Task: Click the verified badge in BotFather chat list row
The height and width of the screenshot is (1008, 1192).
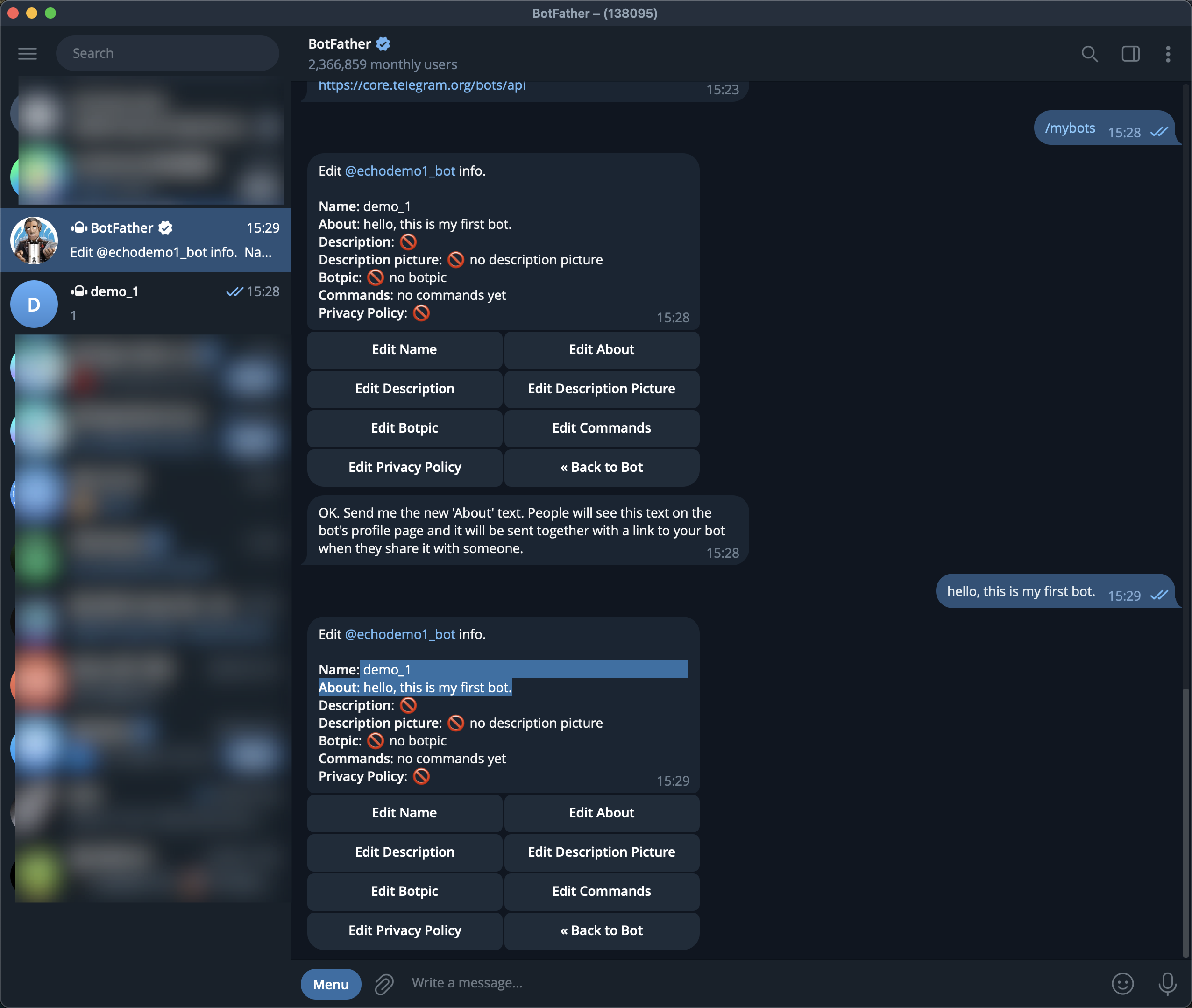Action: [x=165, y=228]
